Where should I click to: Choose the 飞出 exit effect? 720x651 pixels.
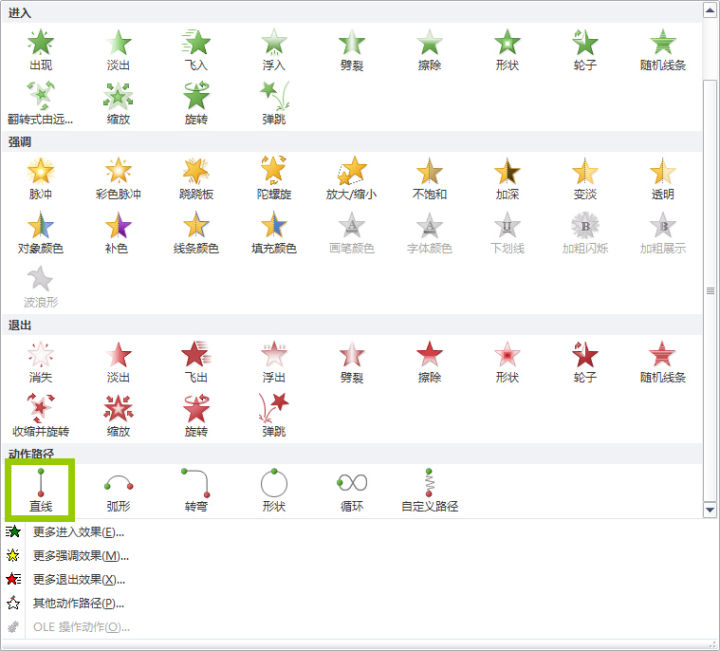click(x=196, y=362)
